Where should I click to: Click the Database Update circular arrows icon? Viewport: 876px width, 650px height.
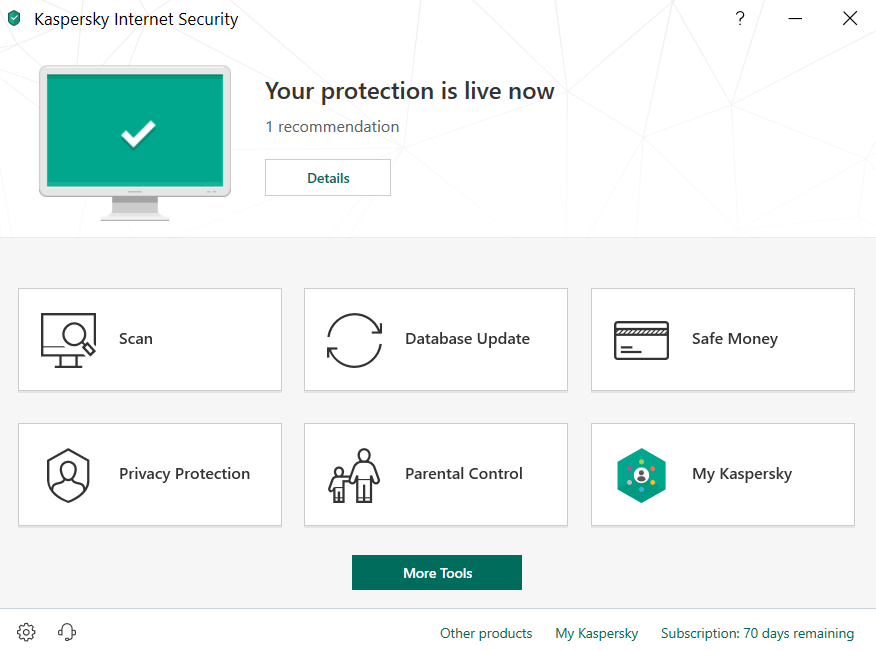354,340
